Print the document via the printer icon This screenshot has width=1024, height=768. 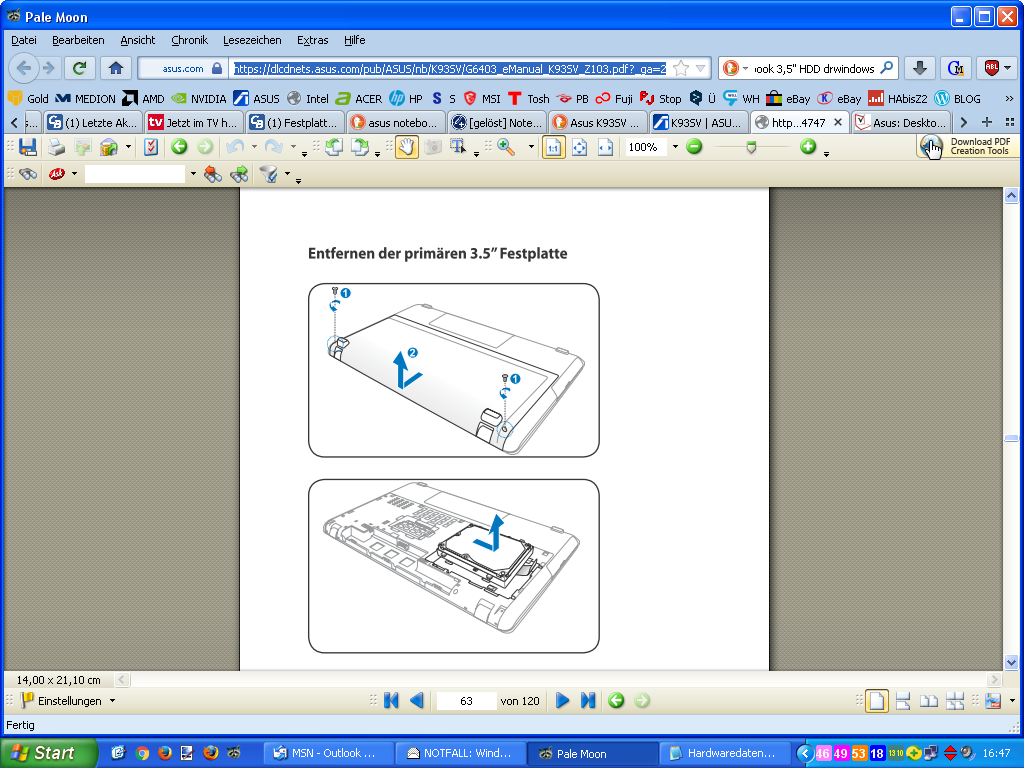pos(57,147)
